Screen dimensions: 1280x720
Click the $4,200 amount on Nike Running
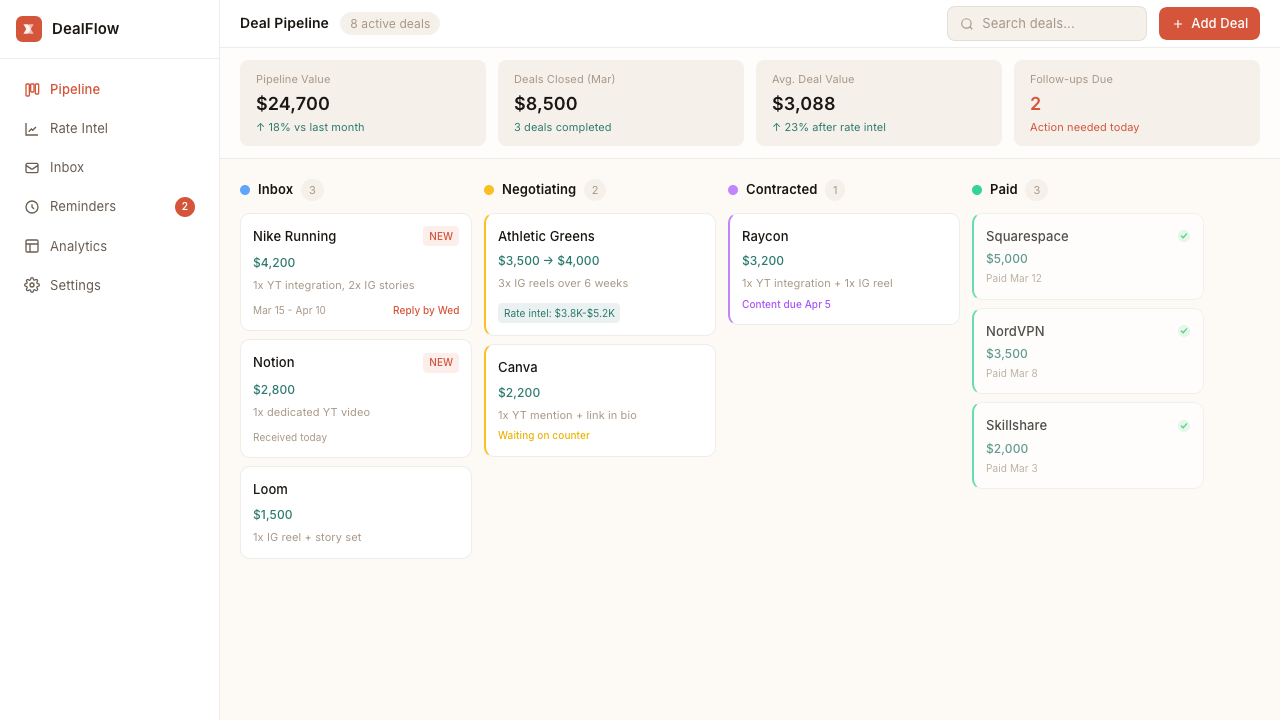[274, 262]
